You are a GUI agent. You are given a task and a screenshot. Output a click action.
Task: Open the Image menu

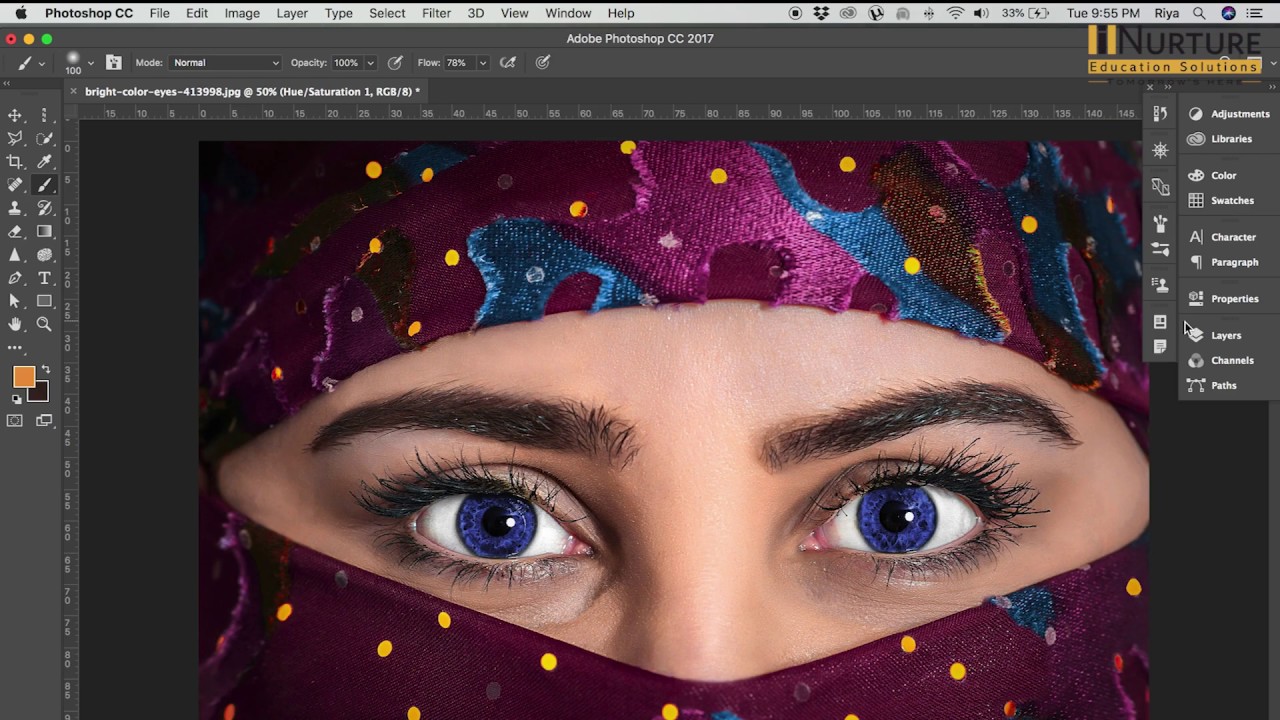click(242, 13)
